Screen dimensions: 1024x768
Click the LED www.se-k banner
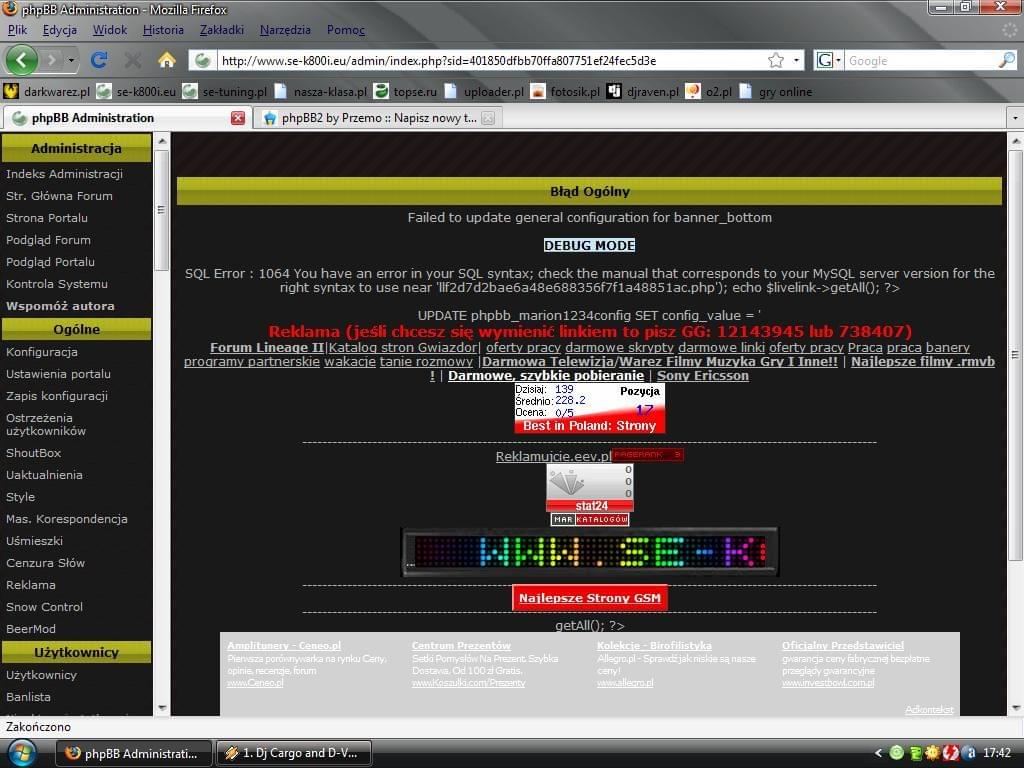[x=590, y=552]
